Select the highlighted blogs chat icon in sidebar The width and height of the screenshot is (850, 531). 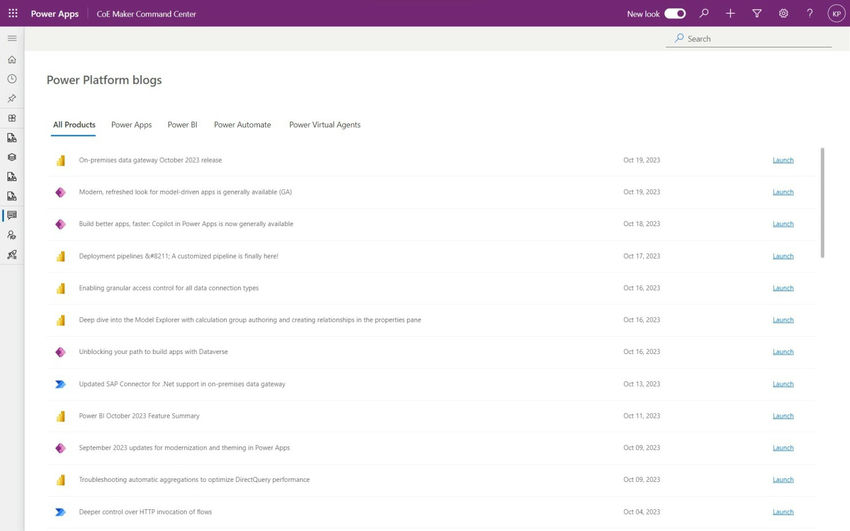point(12,215)
